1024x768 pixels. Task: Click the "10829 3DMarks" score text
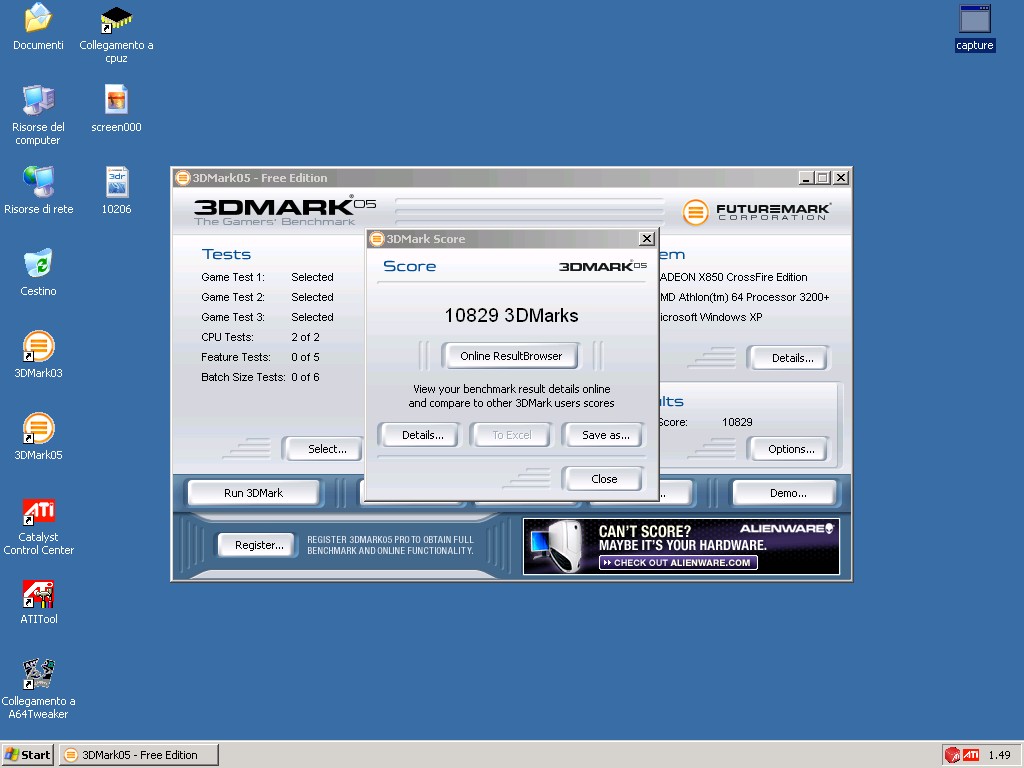coord(511,316)
